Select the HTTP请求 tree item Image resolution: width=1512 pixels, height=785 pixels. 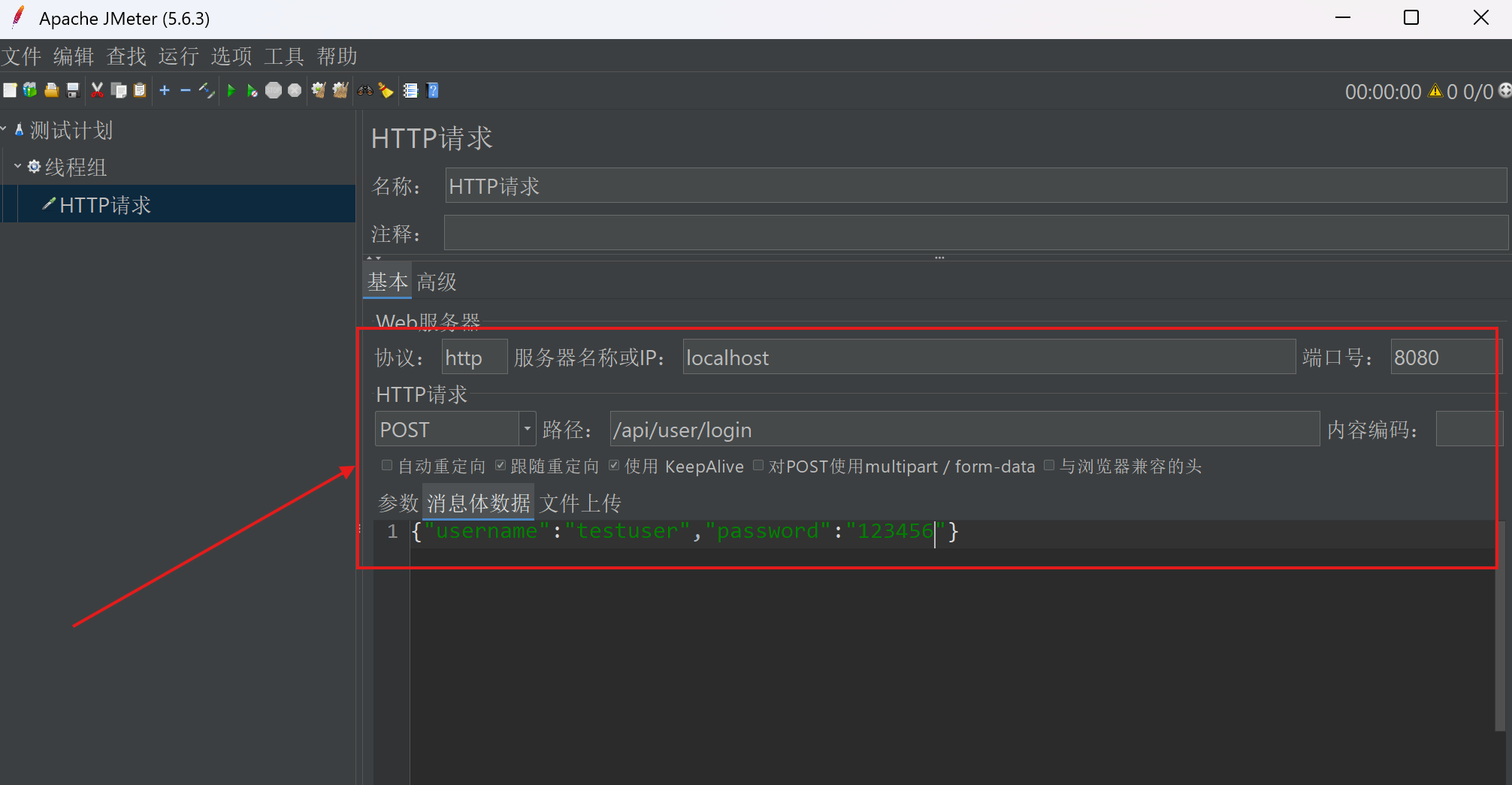(105, 205)
